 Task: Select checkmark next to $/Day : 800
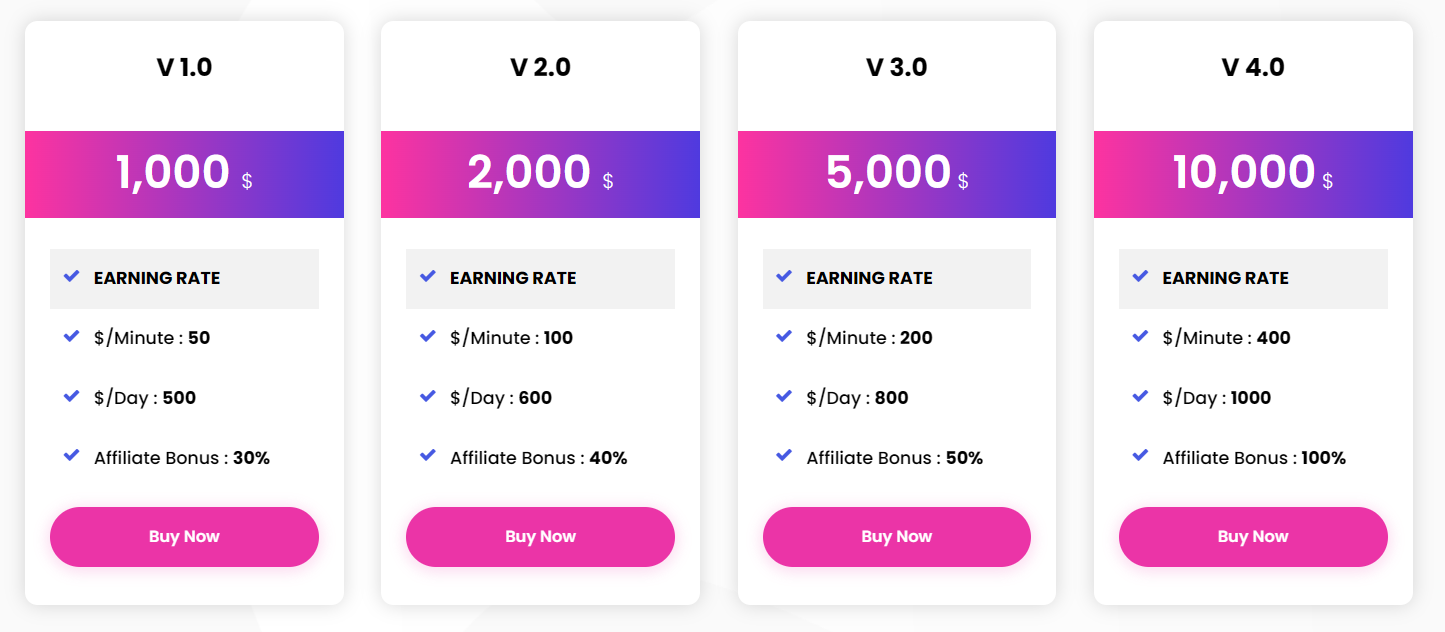coord(784,396)
